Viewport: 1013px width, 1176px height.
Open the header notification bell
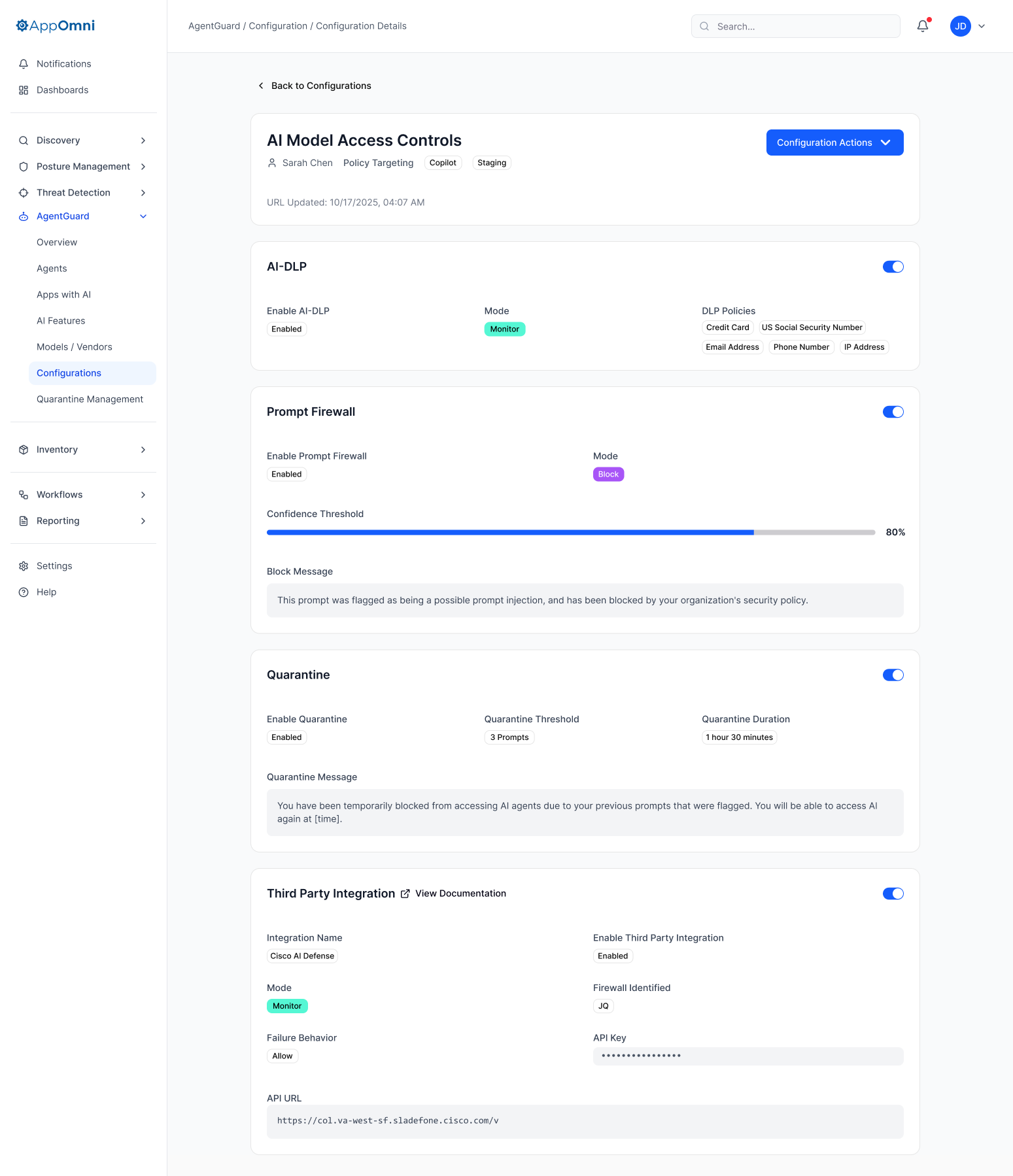pos(923,26)
